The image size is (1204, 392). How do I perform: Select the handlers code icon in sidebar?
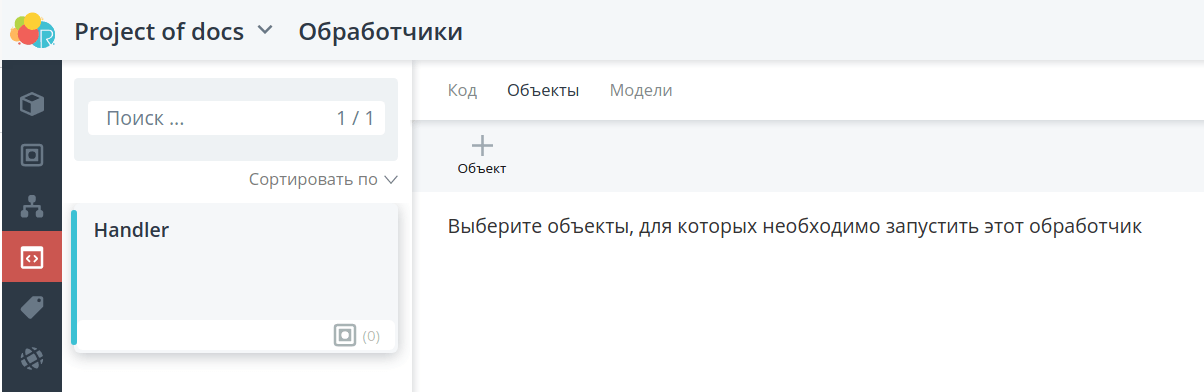tap(32, 258)
